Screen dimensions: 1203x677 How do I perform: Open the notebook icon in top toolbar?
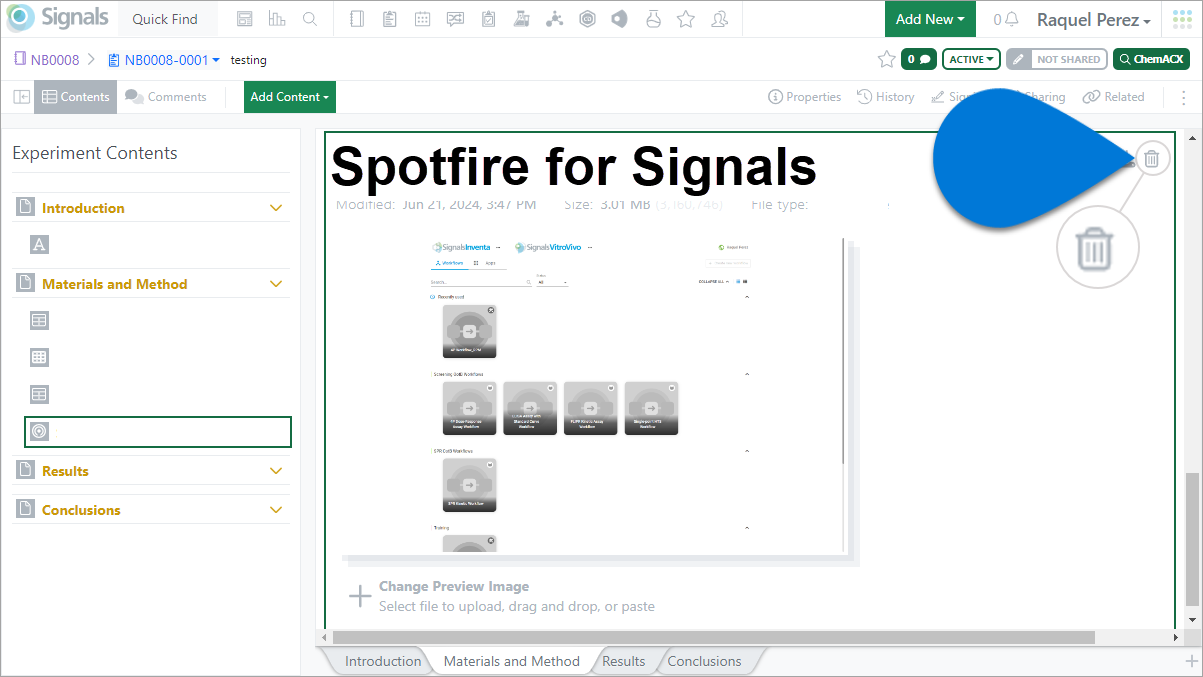click(358, 19)
